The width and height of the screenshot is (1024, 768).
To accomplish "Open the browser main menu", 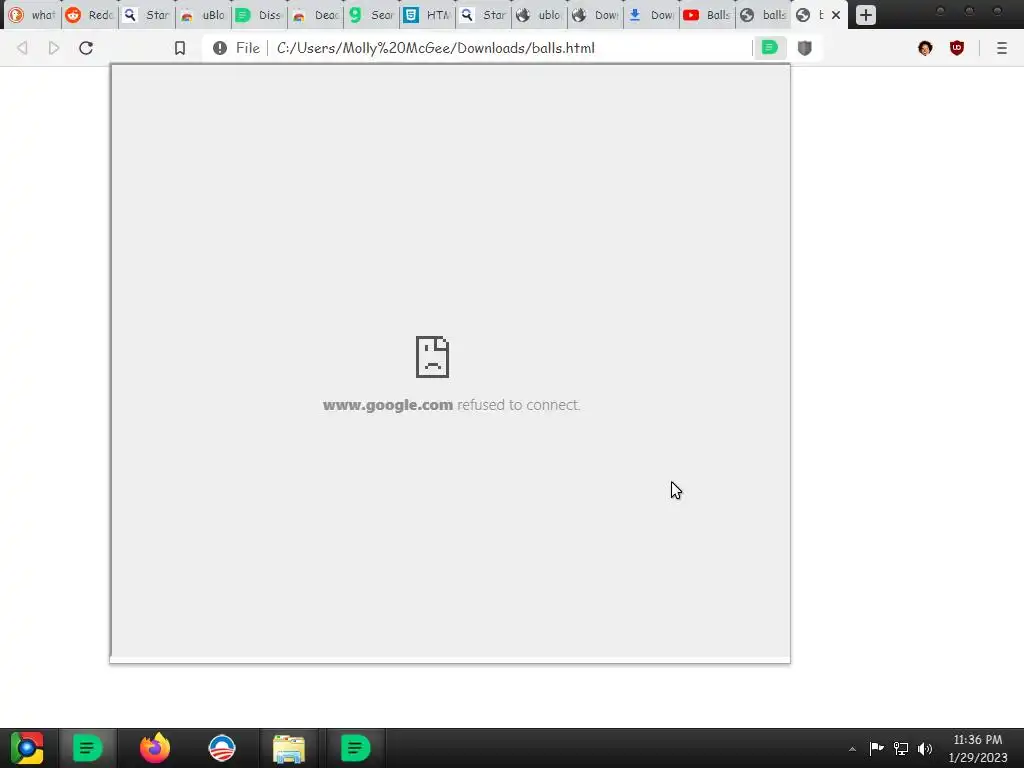I will (1002, 48).
